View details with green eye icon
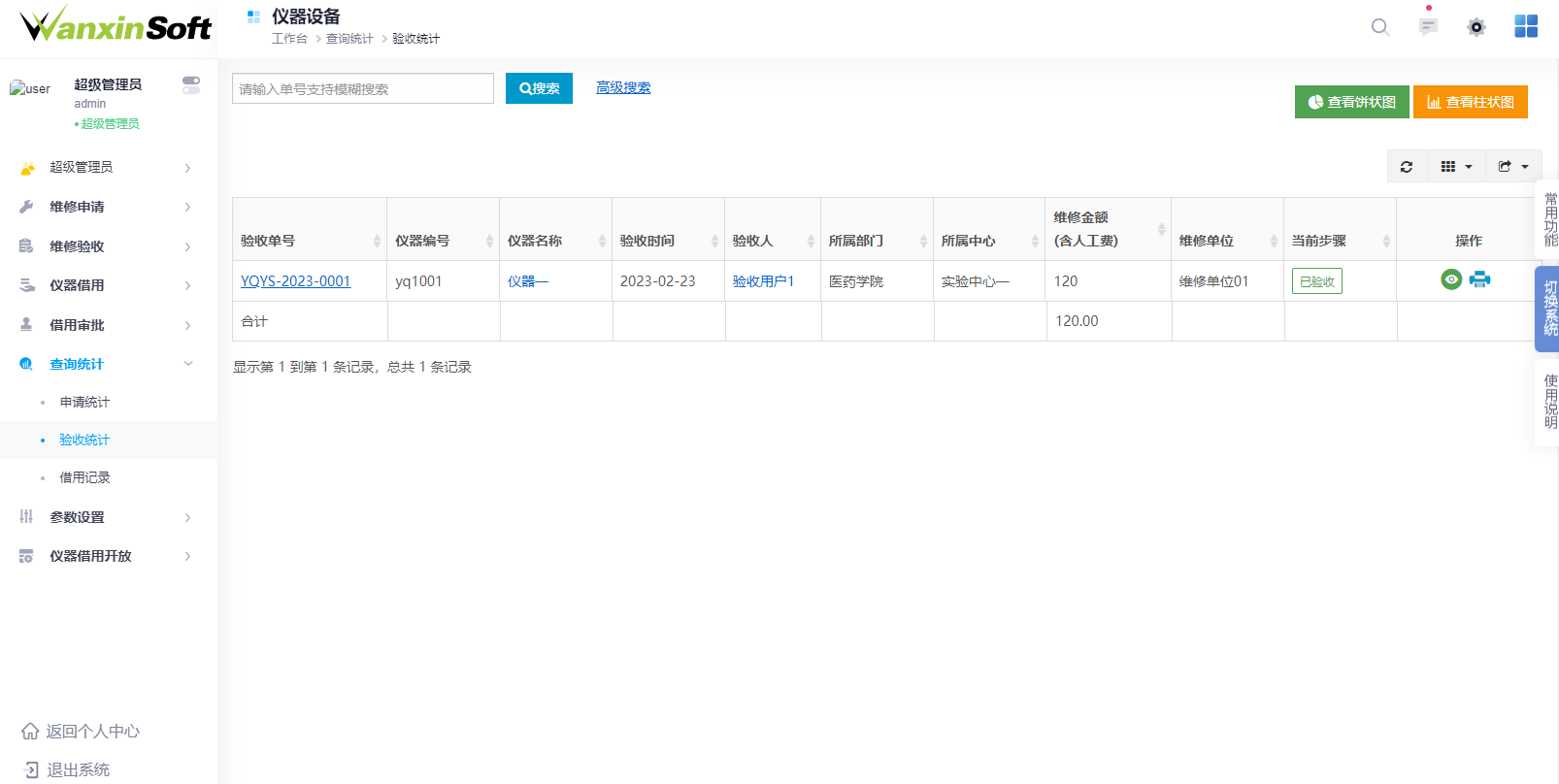This screenshot has height=784, width=1559. point(1451,279)
